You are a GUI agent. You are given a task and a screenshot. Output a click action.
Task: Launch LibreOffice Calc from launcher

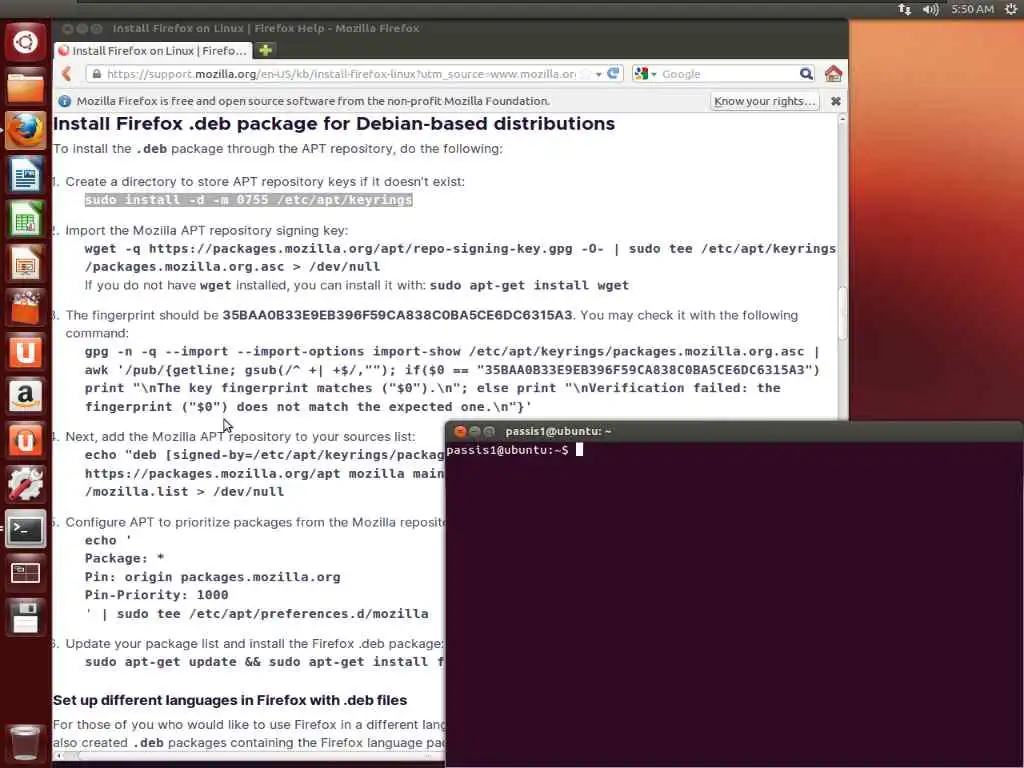click(25, 219)
